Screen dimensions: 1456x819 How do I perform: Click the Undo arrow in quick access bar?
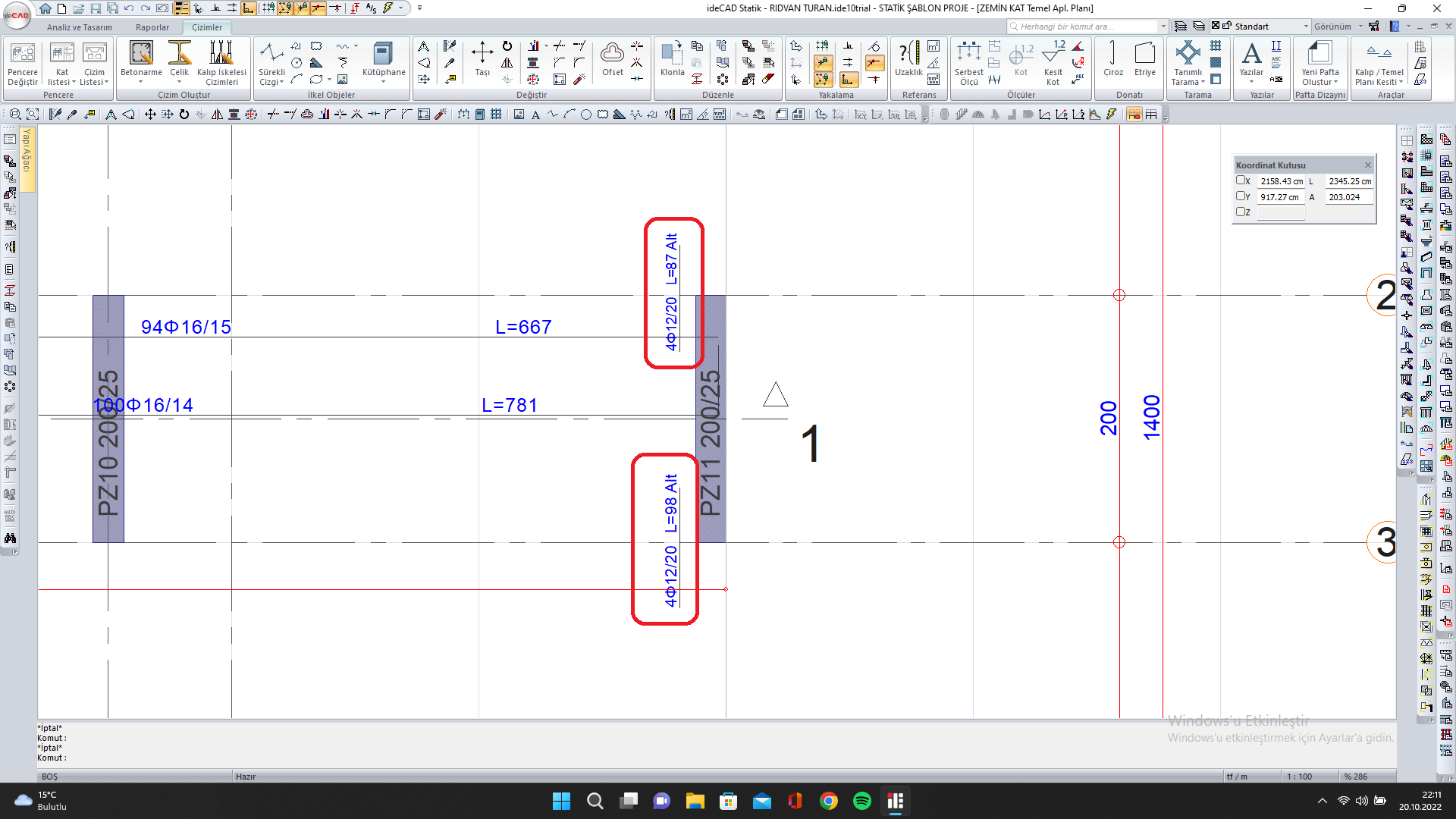pyautogui.click(x=129, y=8)
